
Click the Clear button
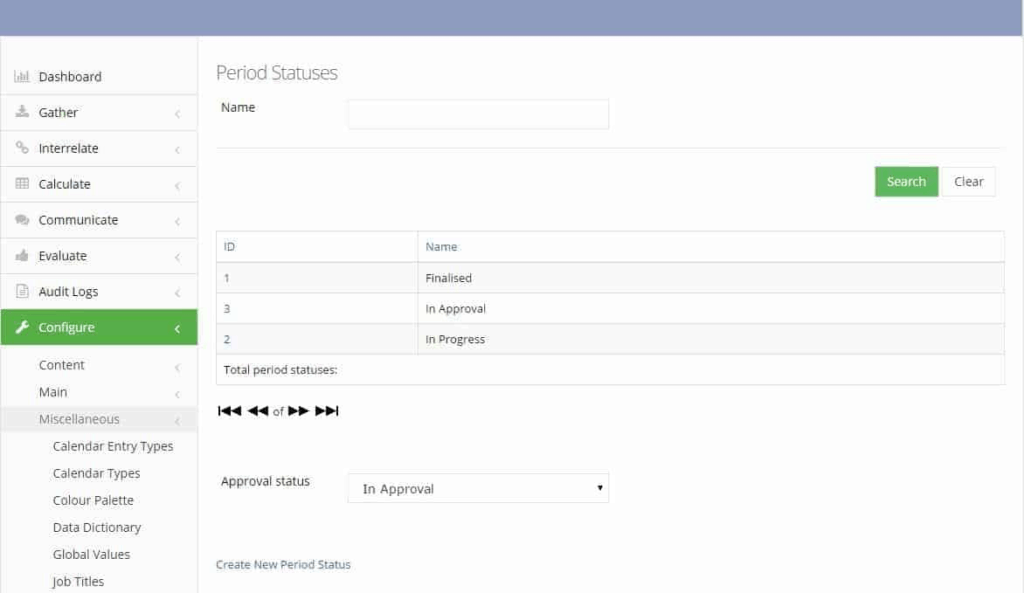[968, 182]
